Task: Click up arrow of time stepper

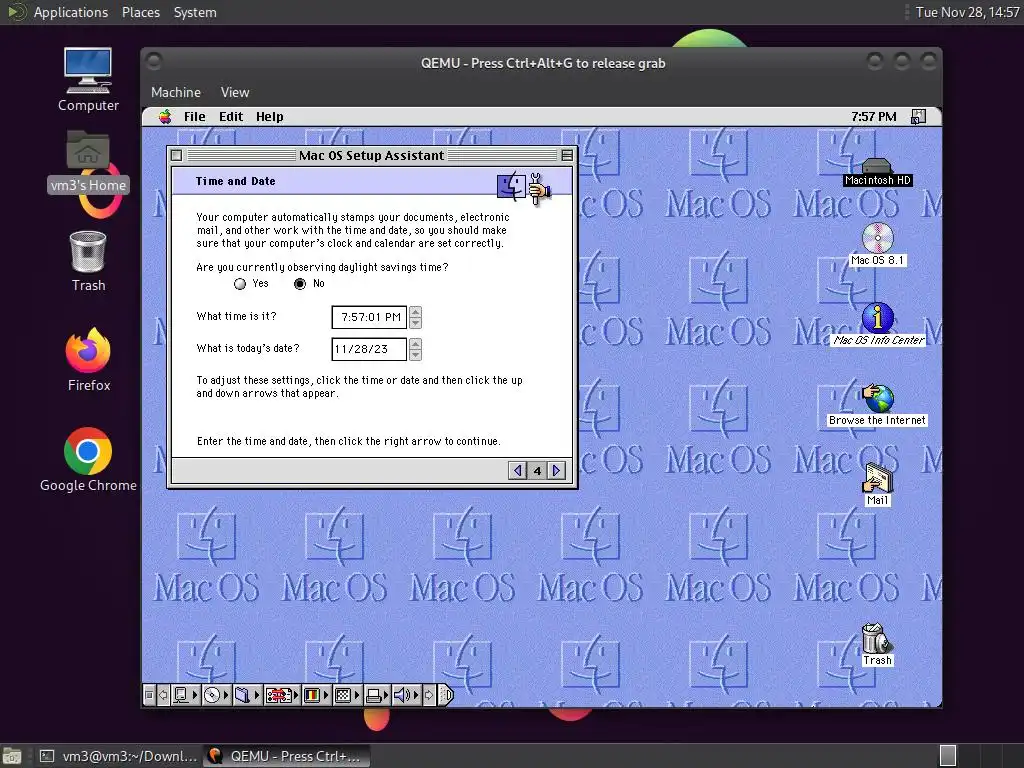Action: pos(415,312)
